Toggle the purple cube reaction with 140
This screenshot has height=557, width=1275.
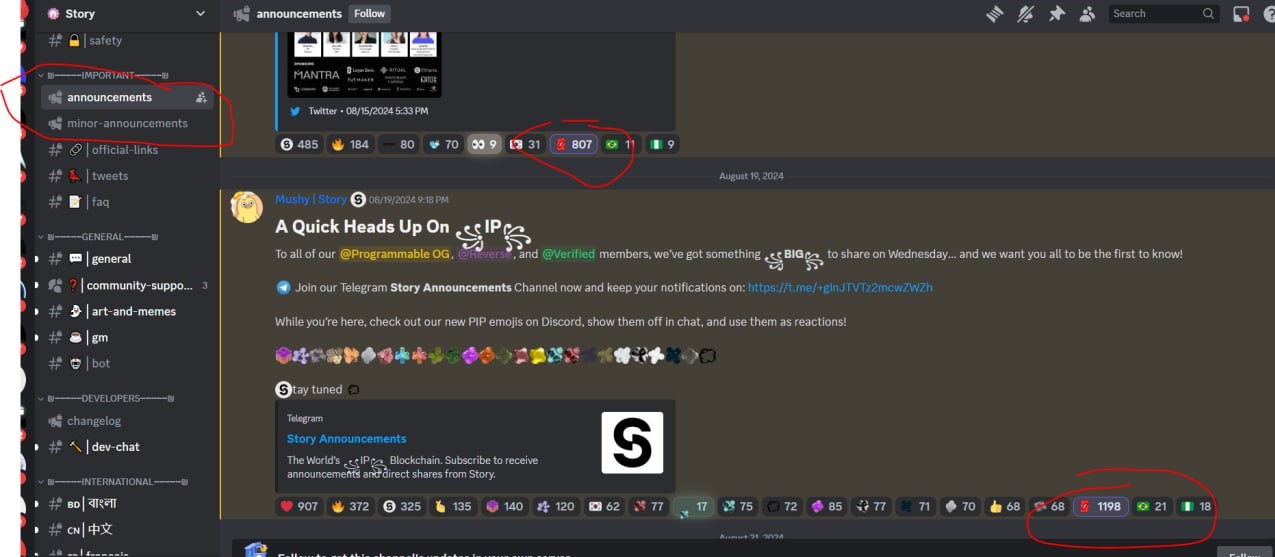tap(505, 506)
